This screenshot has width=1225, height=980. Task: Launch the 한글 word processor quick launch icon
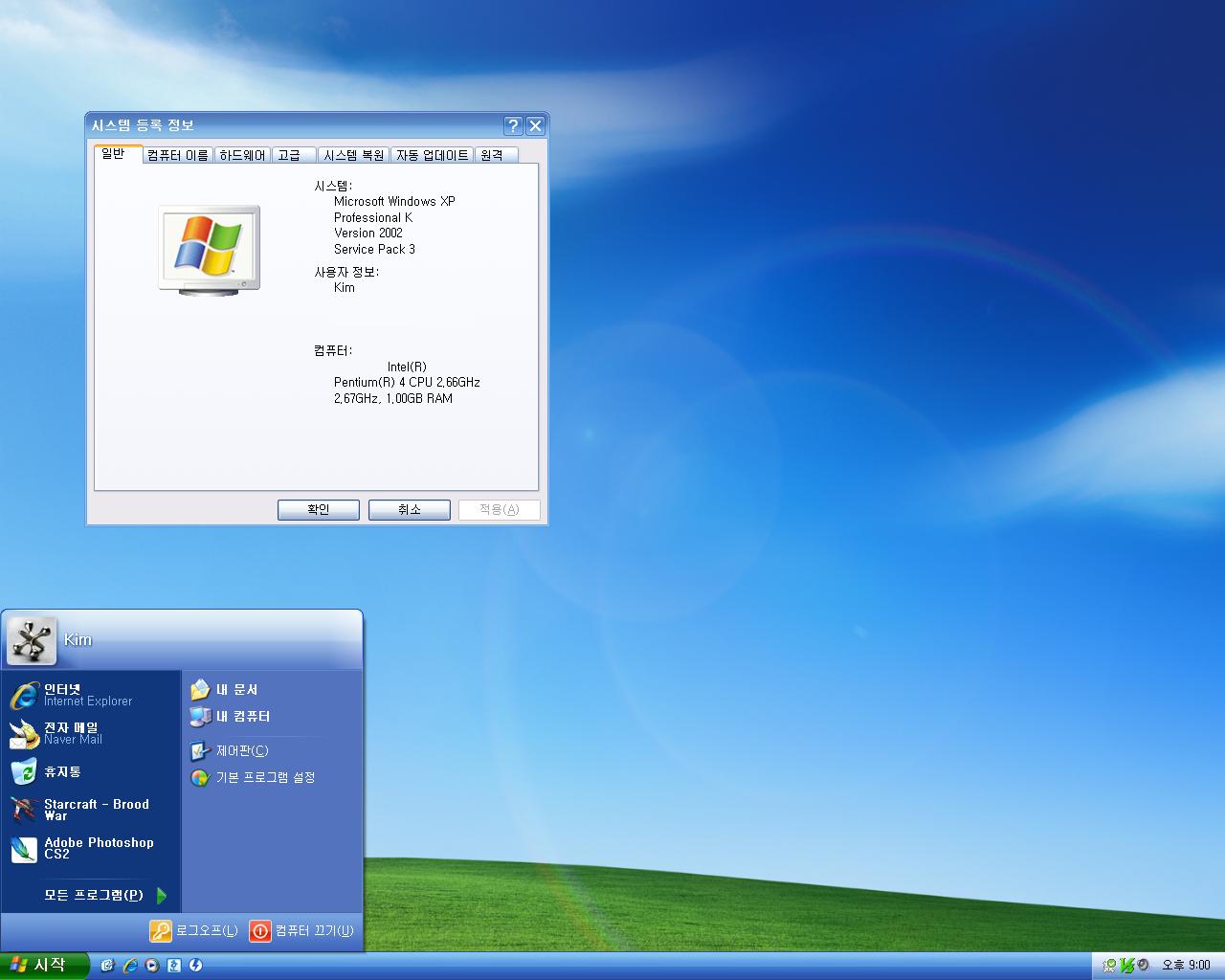tap(174, 965)
